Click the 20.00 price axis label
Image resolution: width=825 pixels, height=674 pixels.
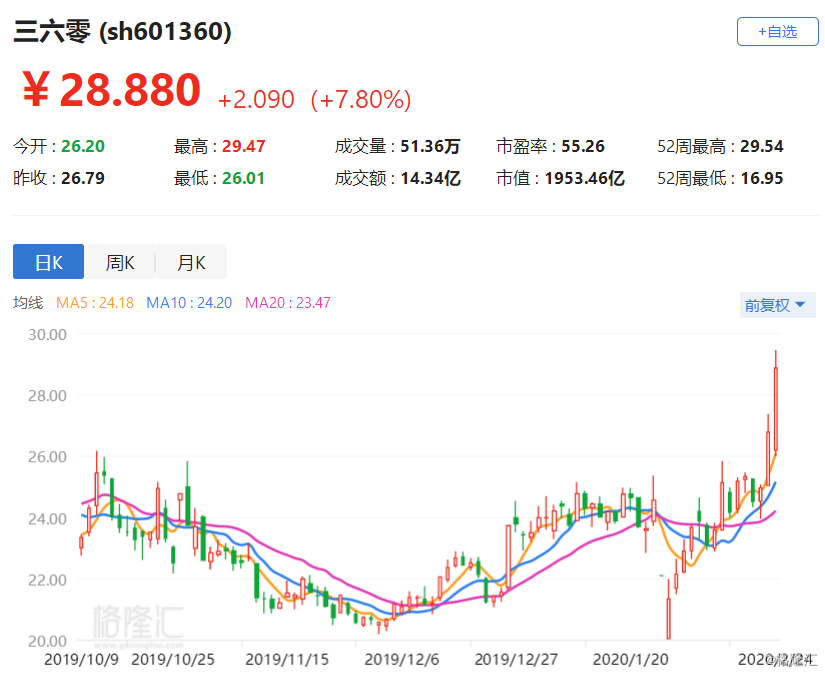tap(47, 641)
